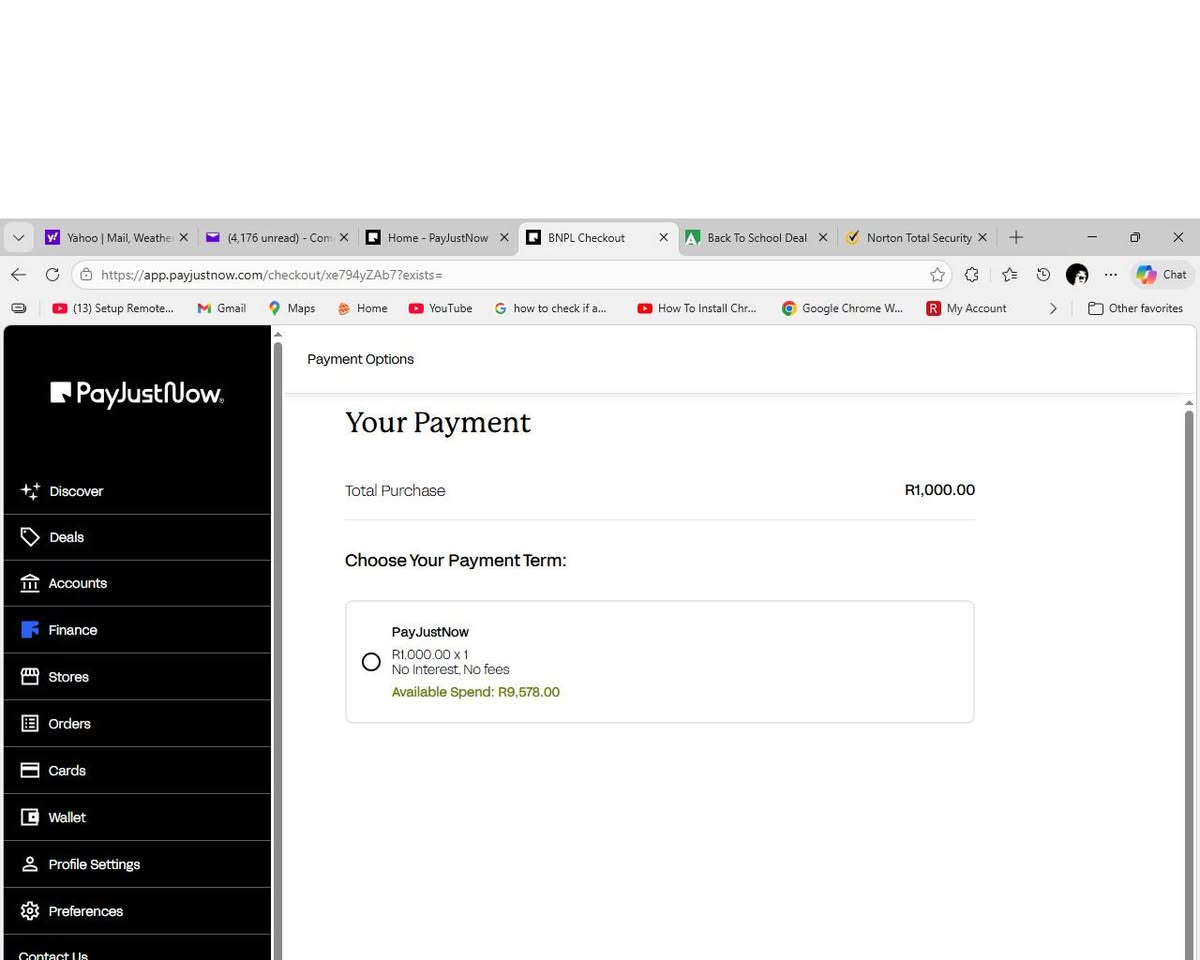
Task: Open the Setup Remote YouTube bookmark
Action: tap(113, 308)
